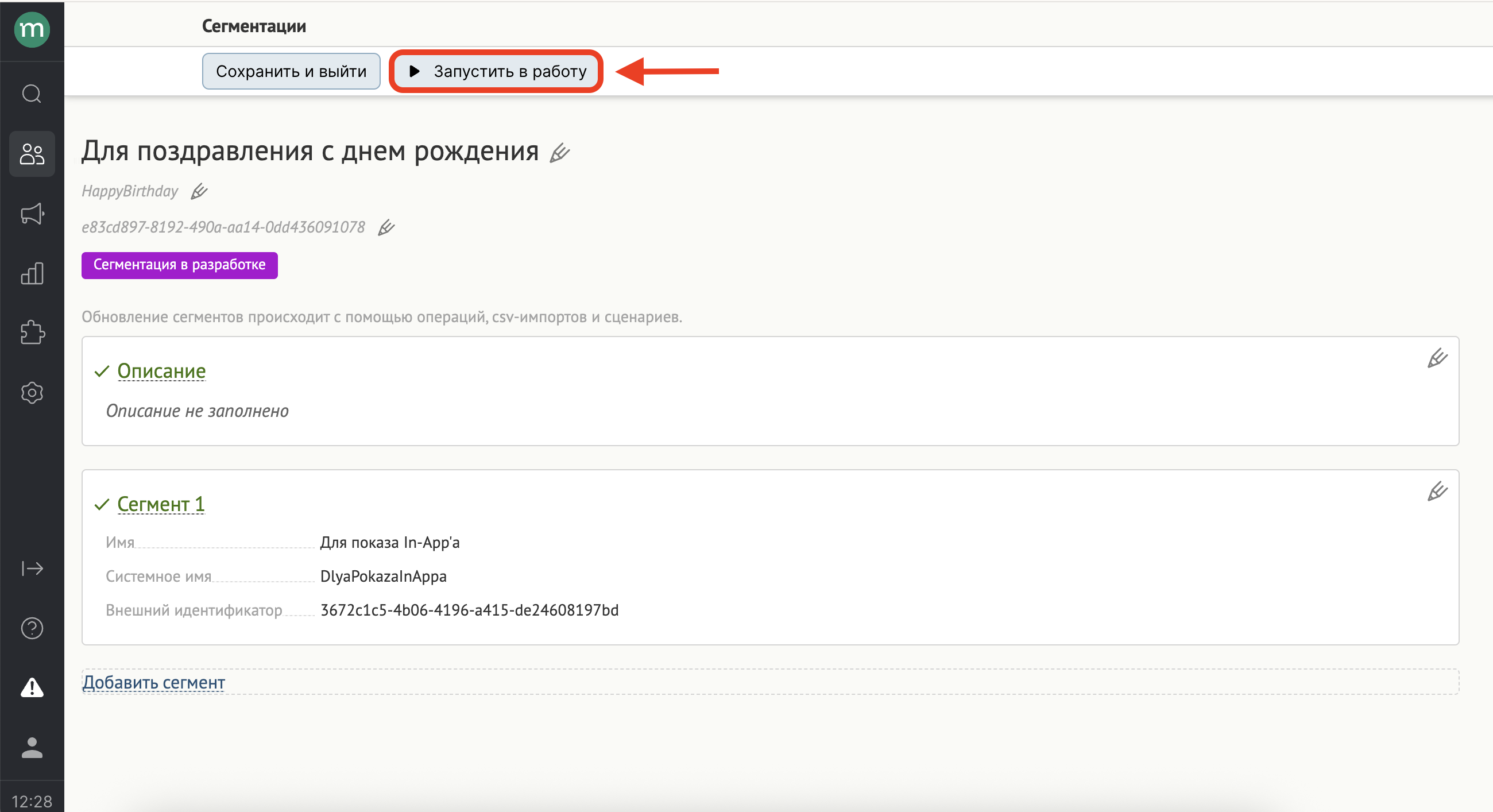This screenshot has width=1493, height=812.
Task: Click the Внешний идентификатор field label
Action: tap(194, 610)
